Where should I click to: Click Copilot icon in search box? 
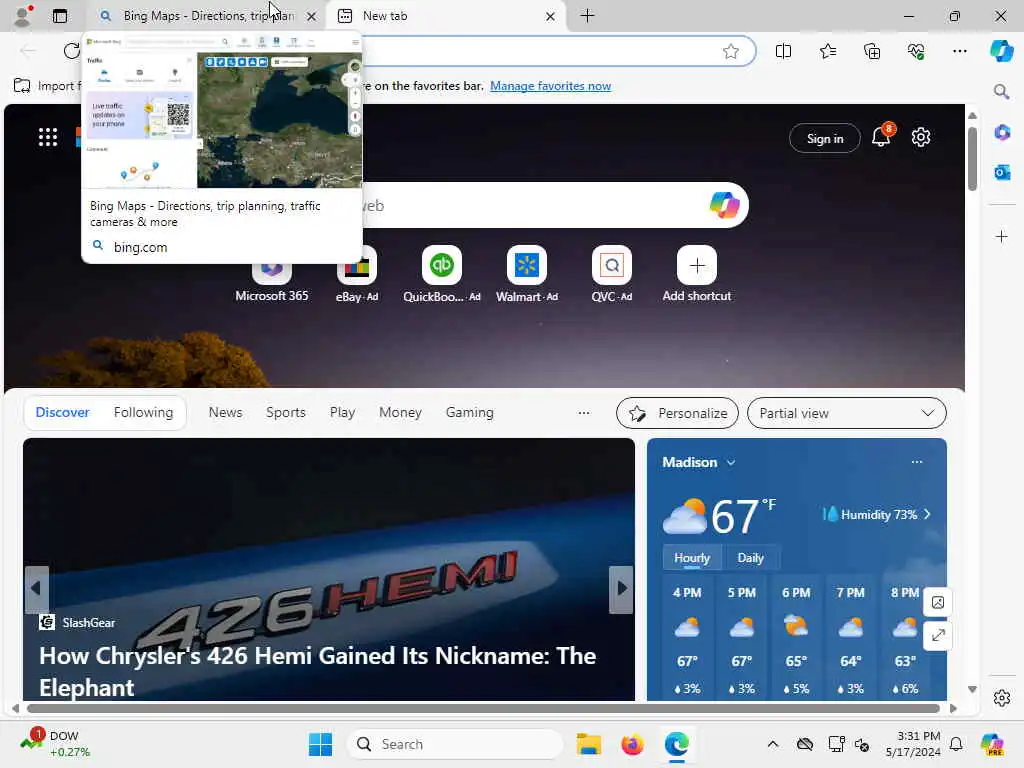coord(724,205)
